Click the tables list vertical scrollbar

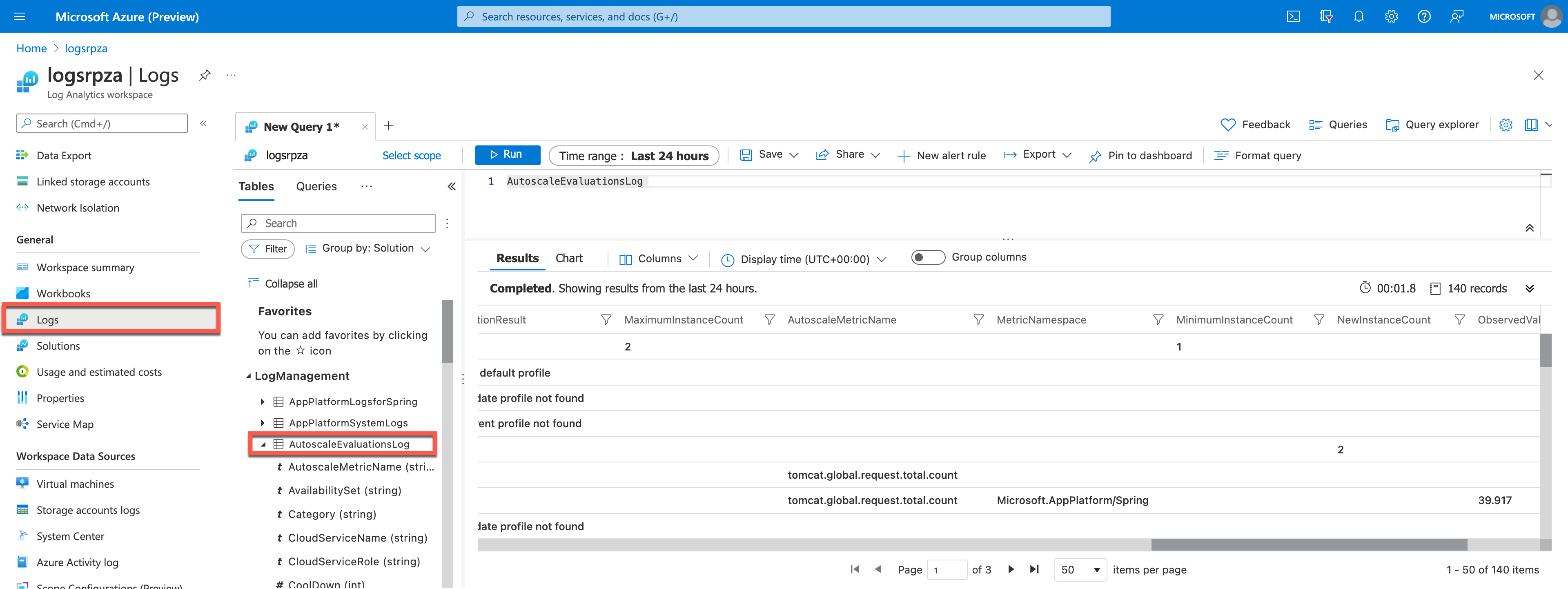(x=448, y=331)
